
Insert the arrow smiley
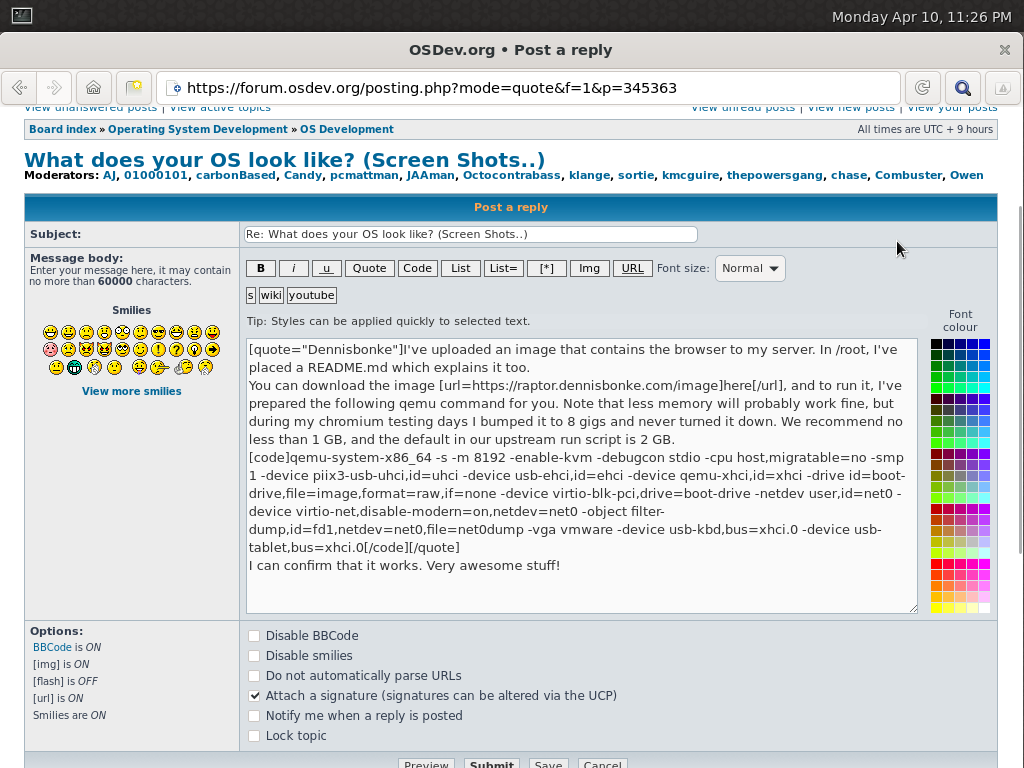(212, 349)
